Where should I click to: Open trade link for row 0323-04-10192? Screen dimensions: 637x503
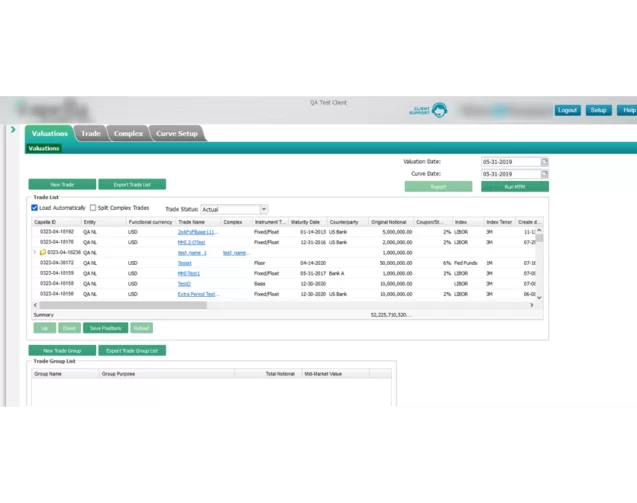coord(197,232)
